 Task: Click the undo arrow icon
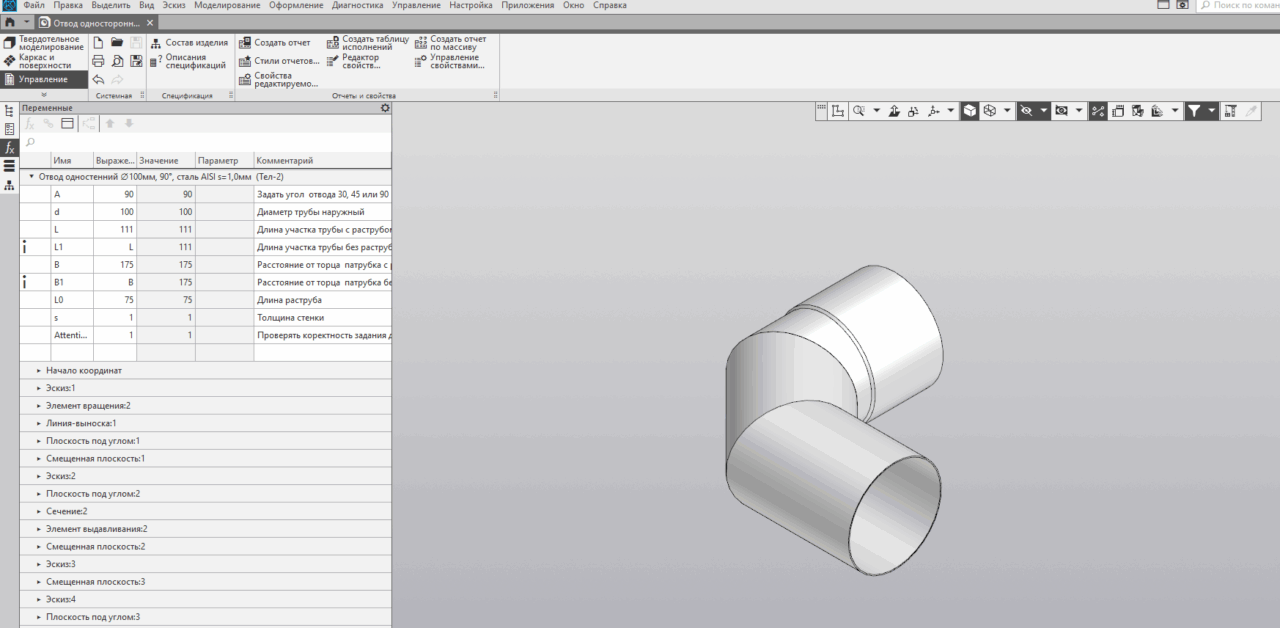click(98, 80)
